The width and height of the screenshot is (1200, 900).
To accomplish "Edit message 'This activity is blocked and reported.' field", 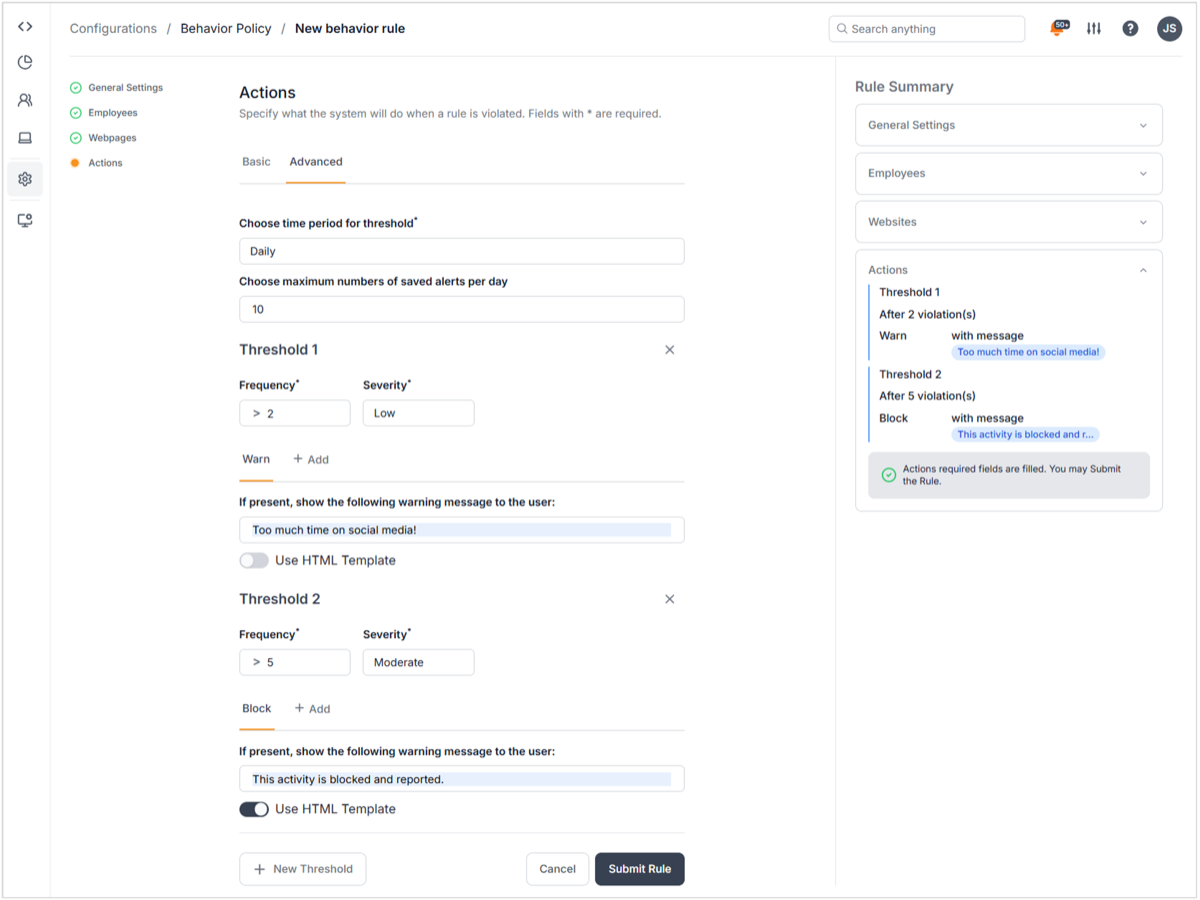I will [x=462, y=779].
